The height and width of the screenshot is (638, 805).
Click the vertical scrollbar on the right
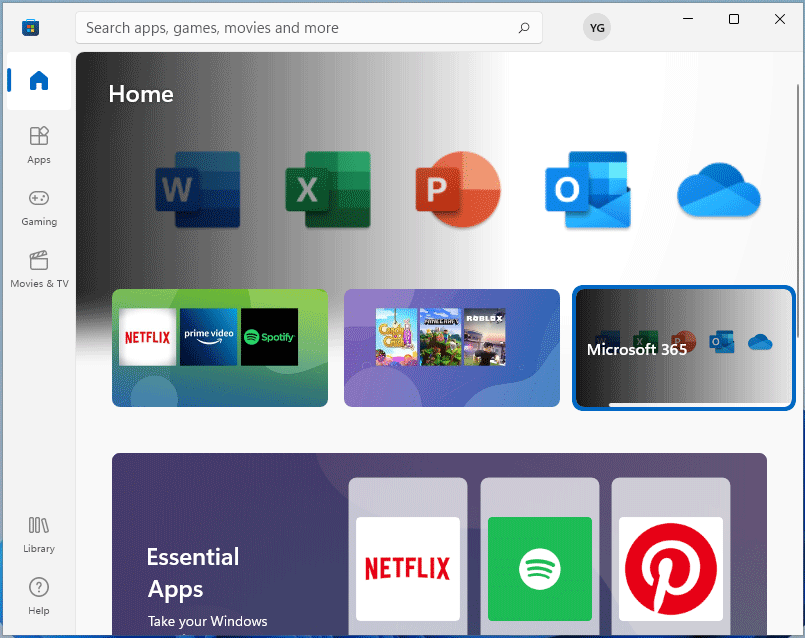[797, 210]
